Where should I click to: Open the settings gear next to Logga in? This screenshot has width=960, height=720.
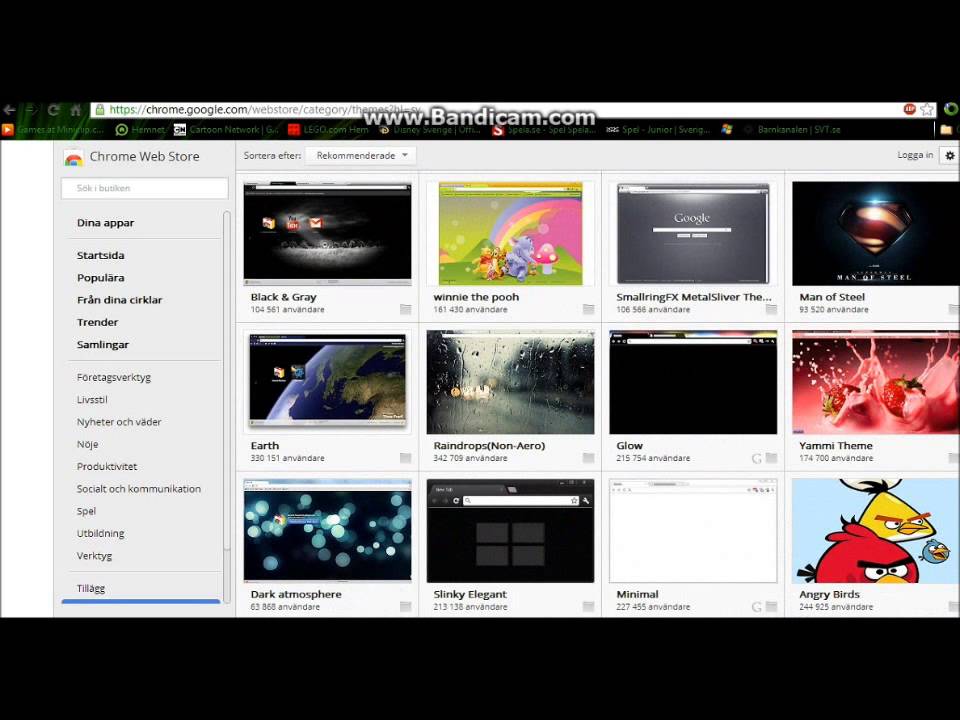coord(950,156)
